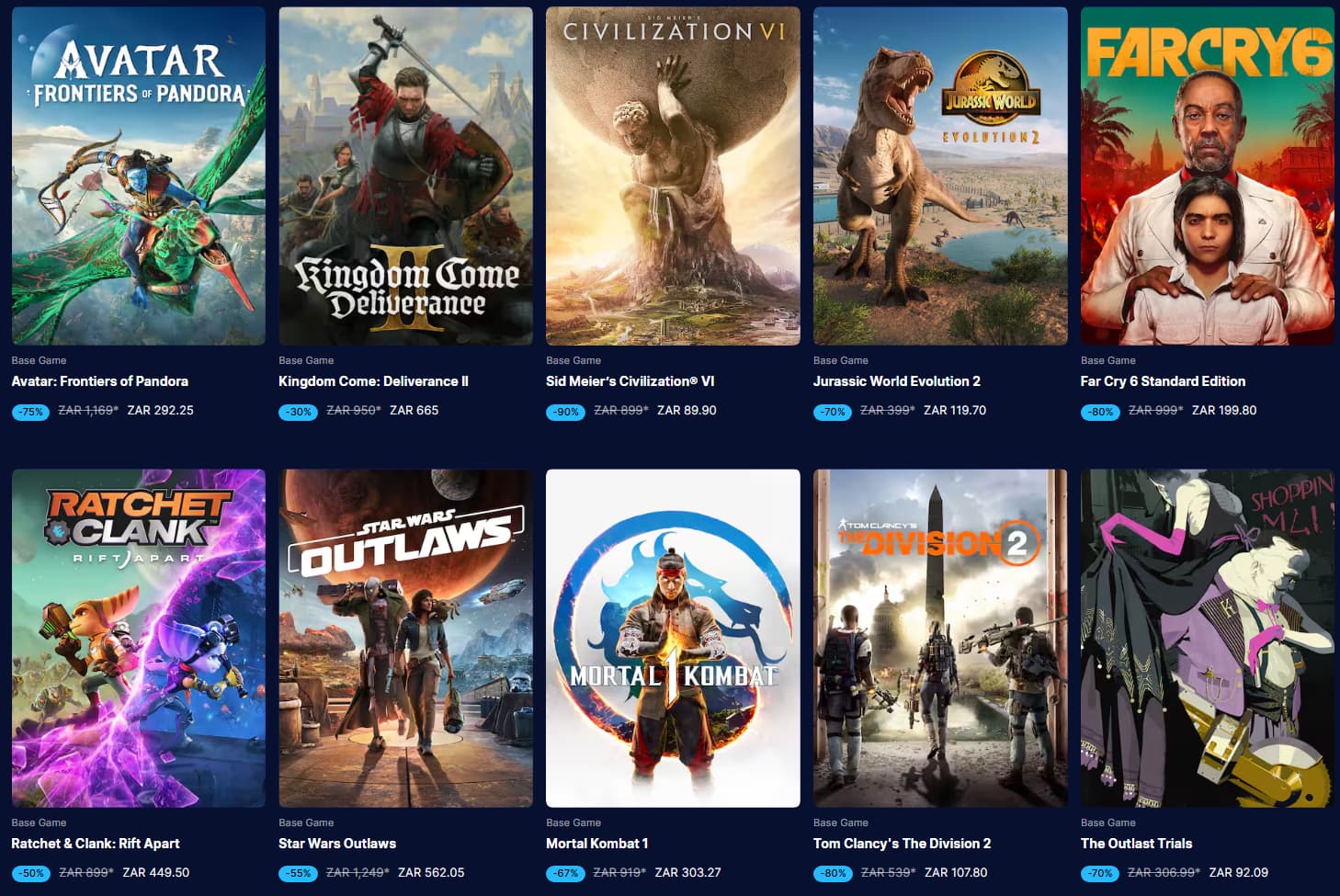This screenshot has height=896, width=1340.
Task: Open the Mortal Kombat 1 cover image
Action: (673, 639)
